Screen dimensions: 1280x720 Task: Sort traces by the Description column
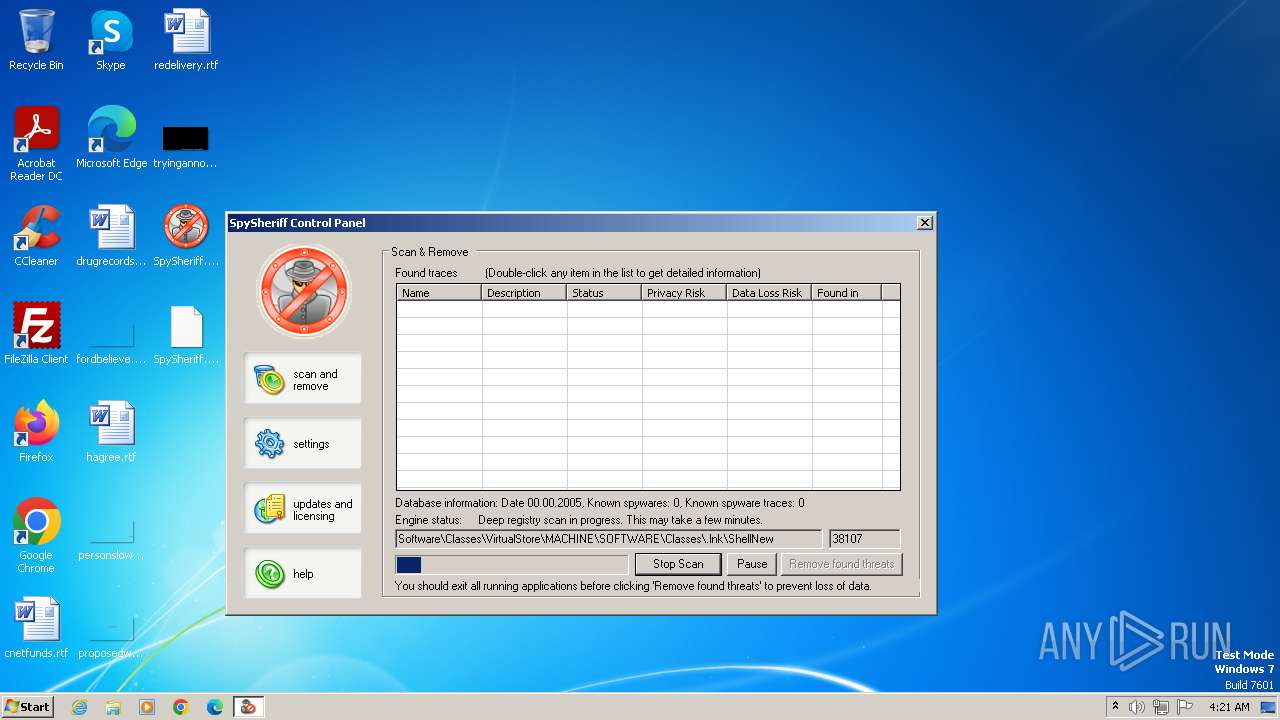point(524,293)
